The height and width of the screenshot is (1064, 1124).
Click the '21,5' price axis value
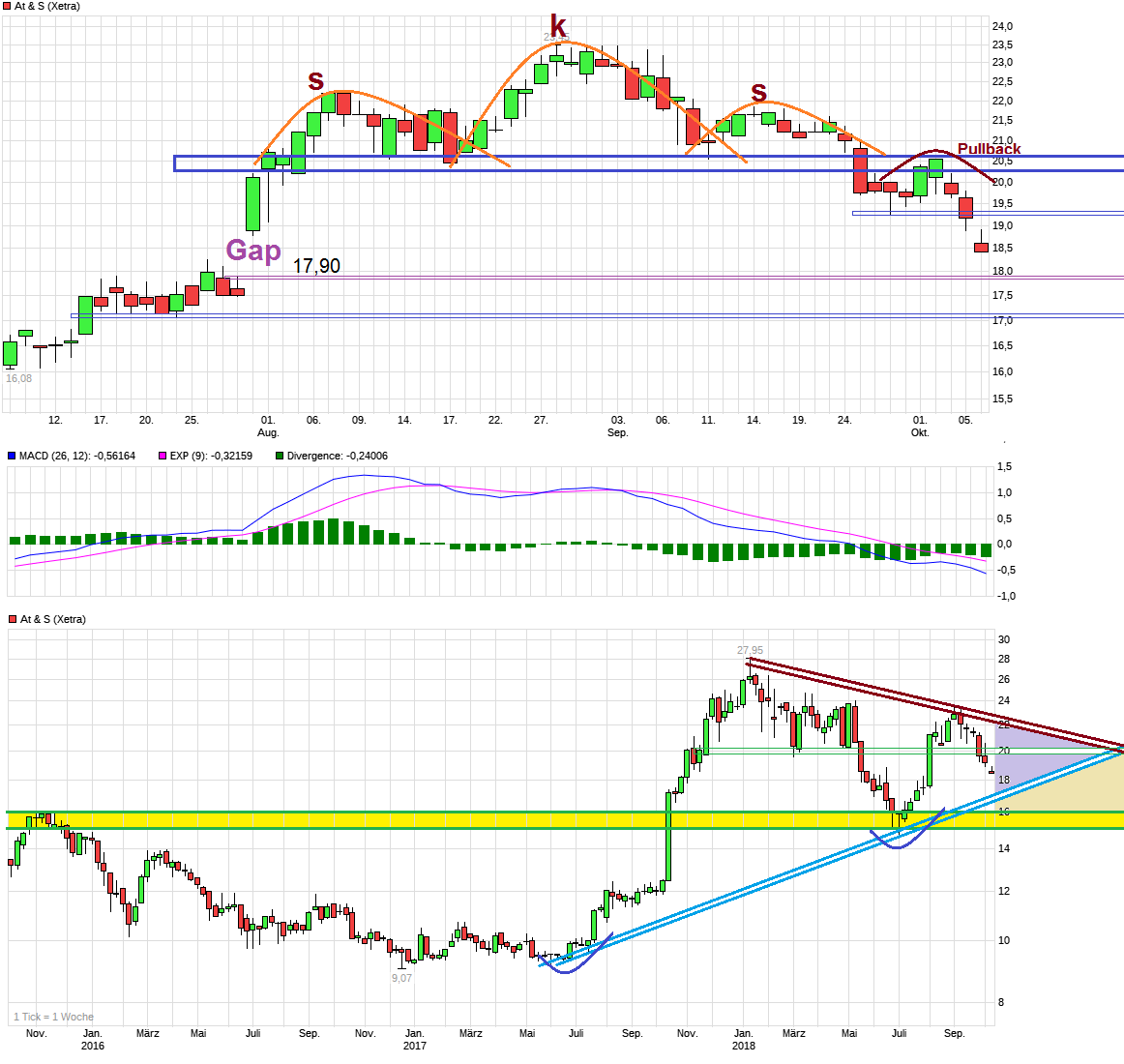click(1002, 121)
